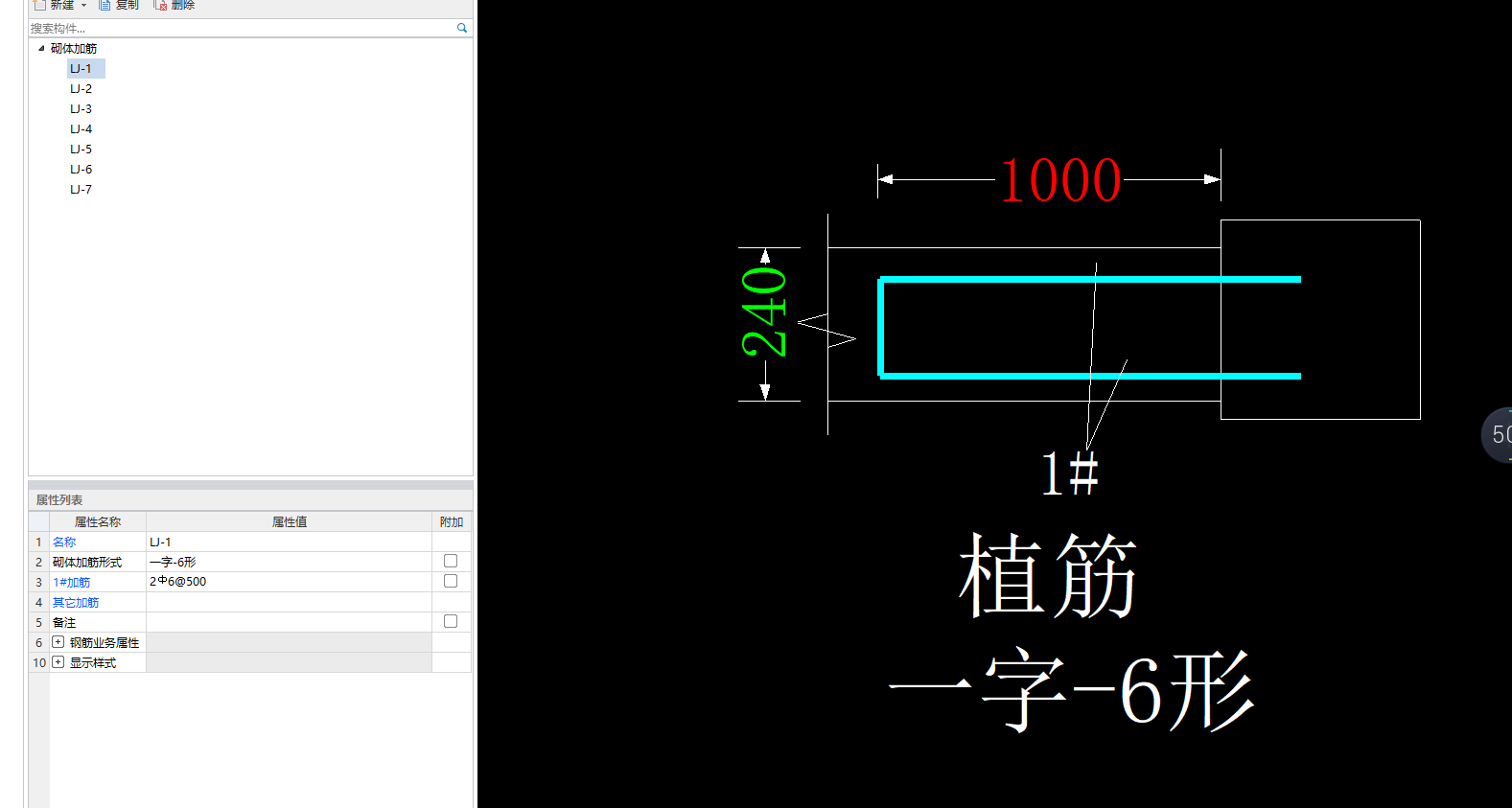Image resolution: width=1512 pixels, height=808 pixels.
Task: Expand the 显示样式 group
Action: 58,662
